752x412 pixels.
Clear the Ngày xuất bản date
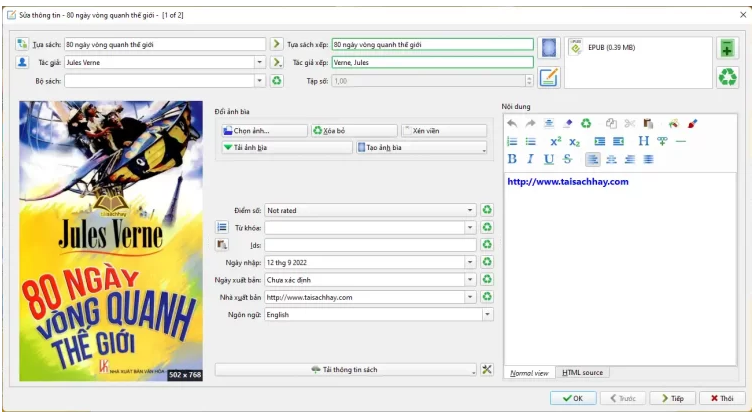point(487,279)
